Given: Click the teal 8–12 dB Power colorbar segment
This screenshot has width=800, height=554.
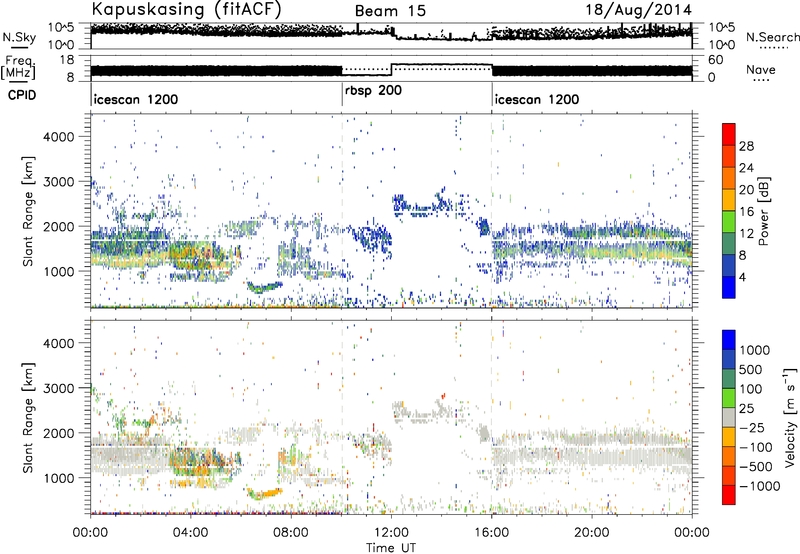Looking at the screenshot, I should click(729, 243).
